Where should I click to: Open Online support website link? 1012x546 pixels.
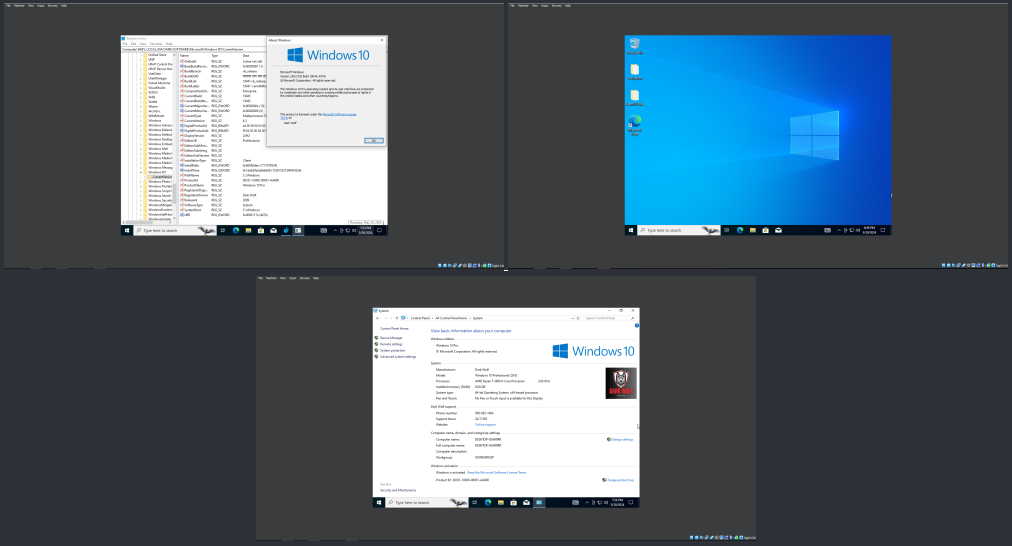pyautogui.click(x=485, y=425)
